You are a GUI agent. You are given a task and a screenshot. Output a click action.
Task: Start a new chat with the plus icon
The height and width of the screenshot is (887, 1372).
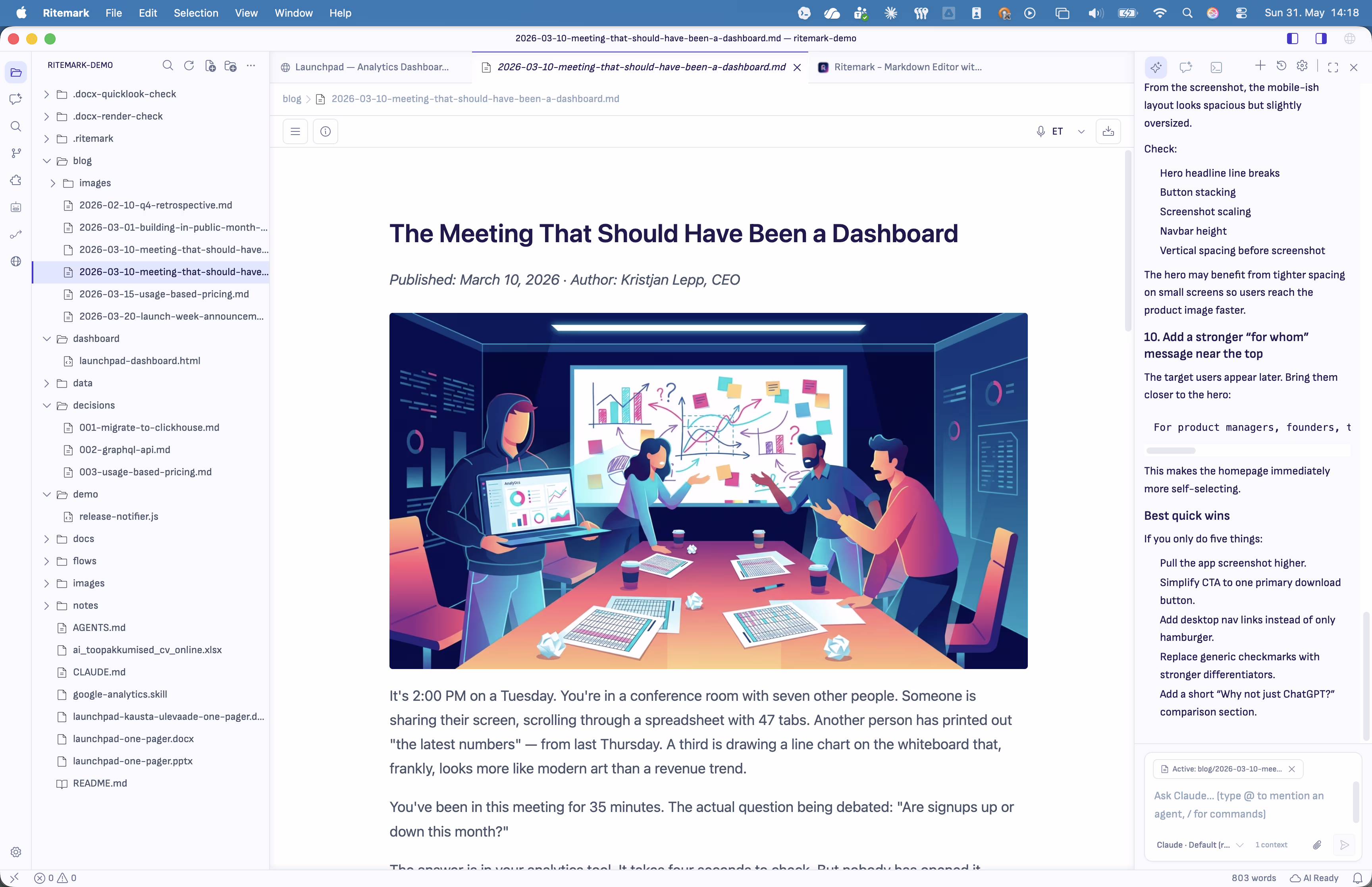(x=1260, y=66)
